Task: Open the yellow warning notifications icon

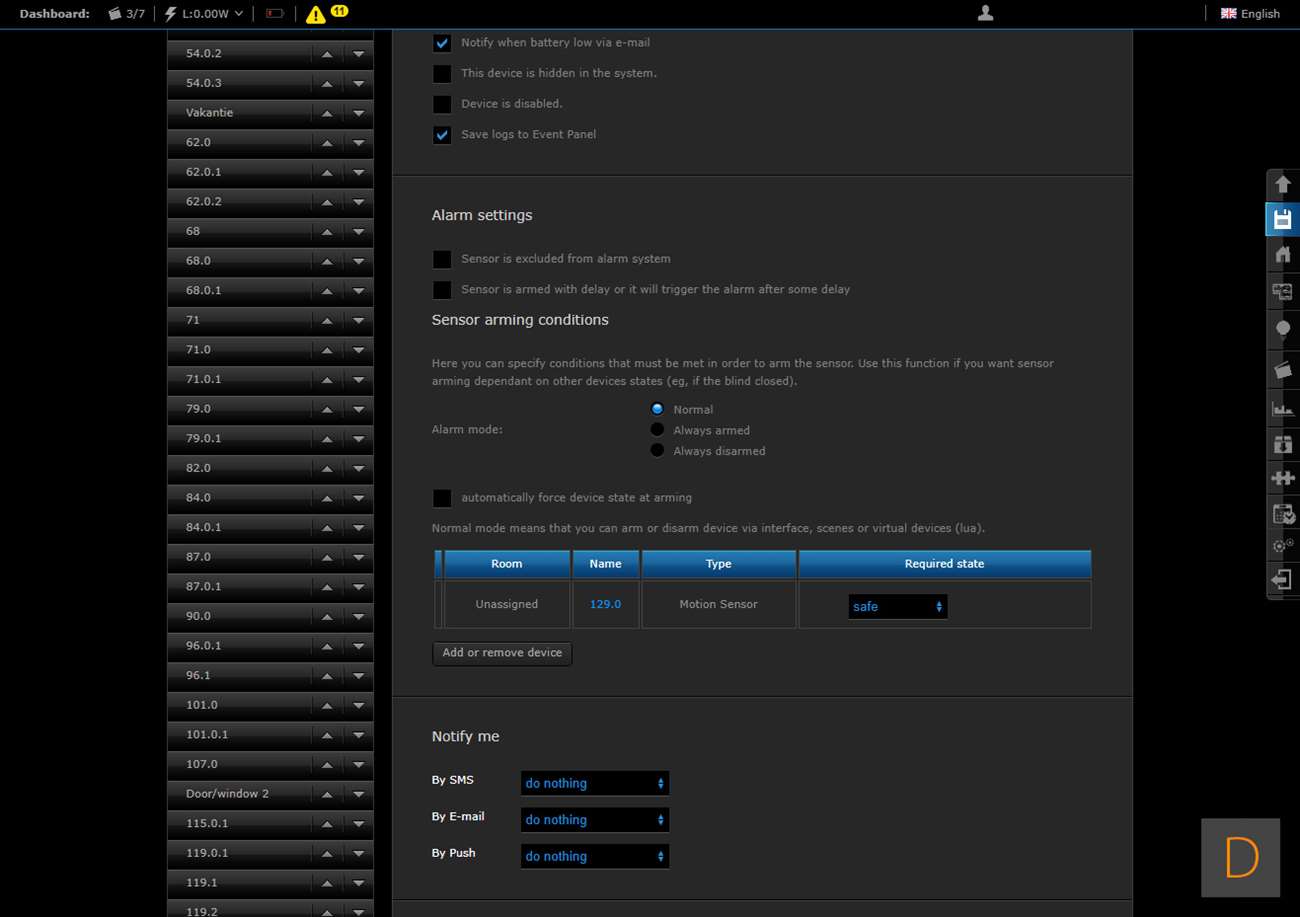Action: 316,14
